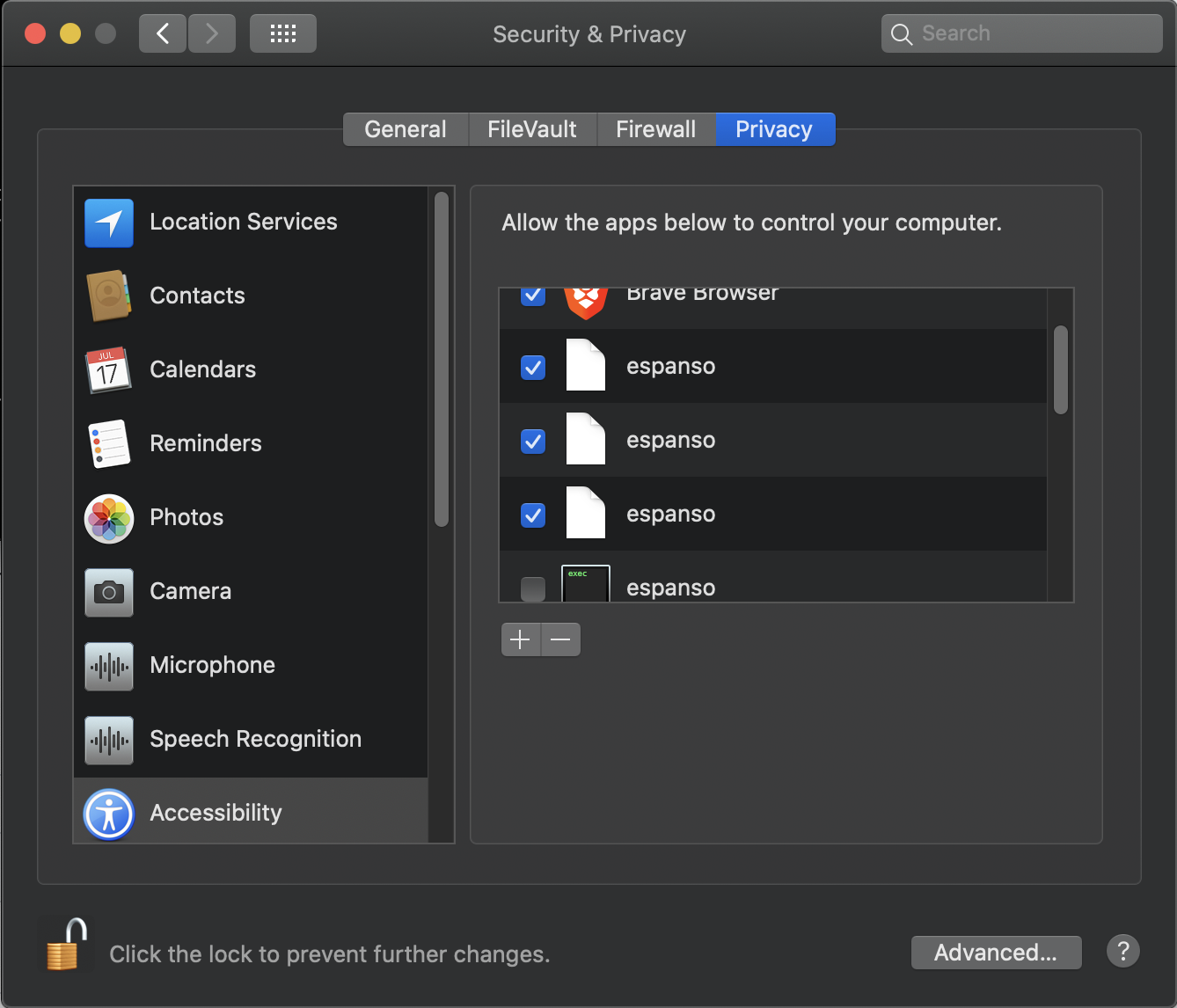Select the Contacts address book icon

(109, 296)
